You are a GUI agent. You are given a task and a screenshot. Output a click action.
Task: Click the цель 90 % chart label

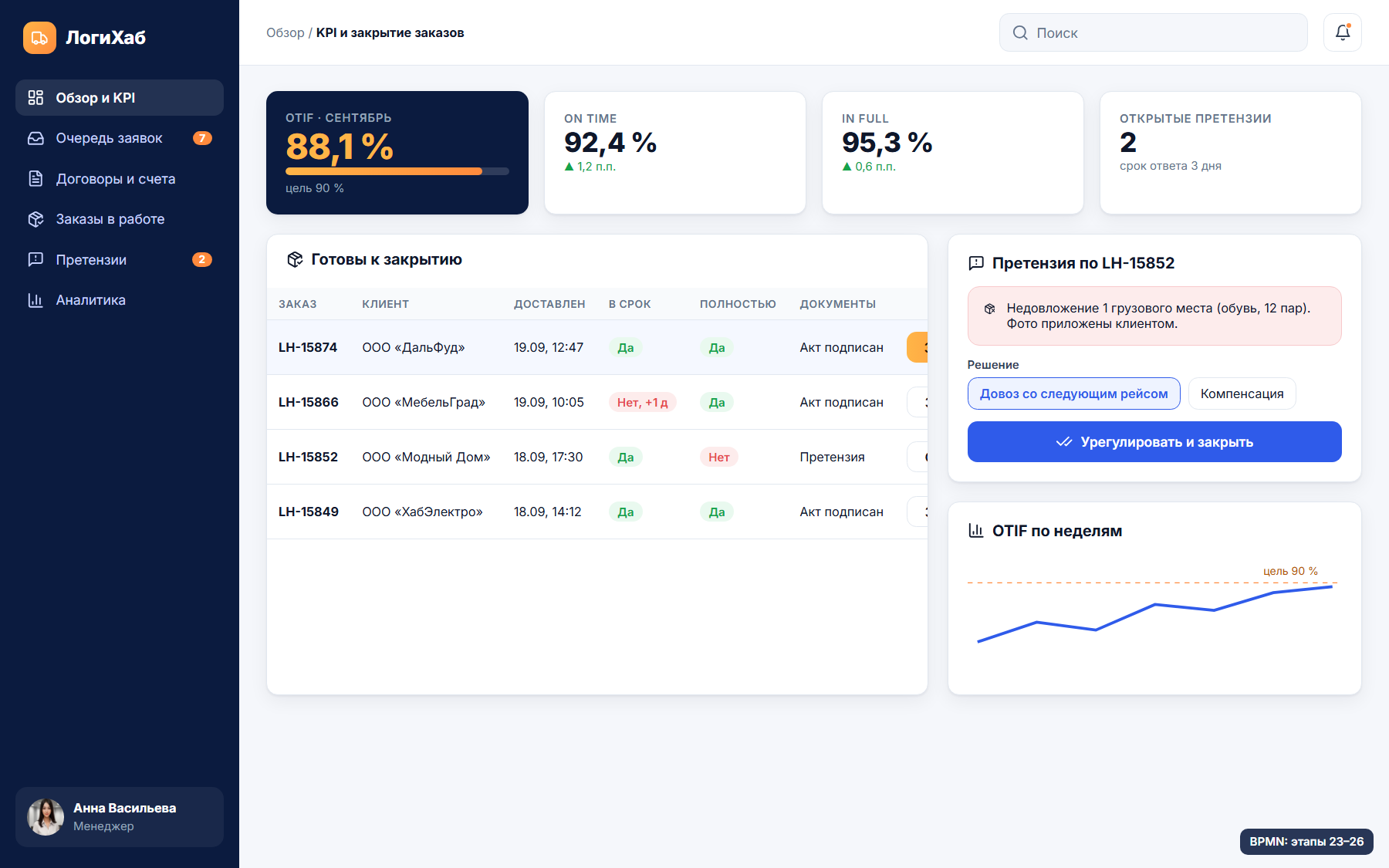1290,571
